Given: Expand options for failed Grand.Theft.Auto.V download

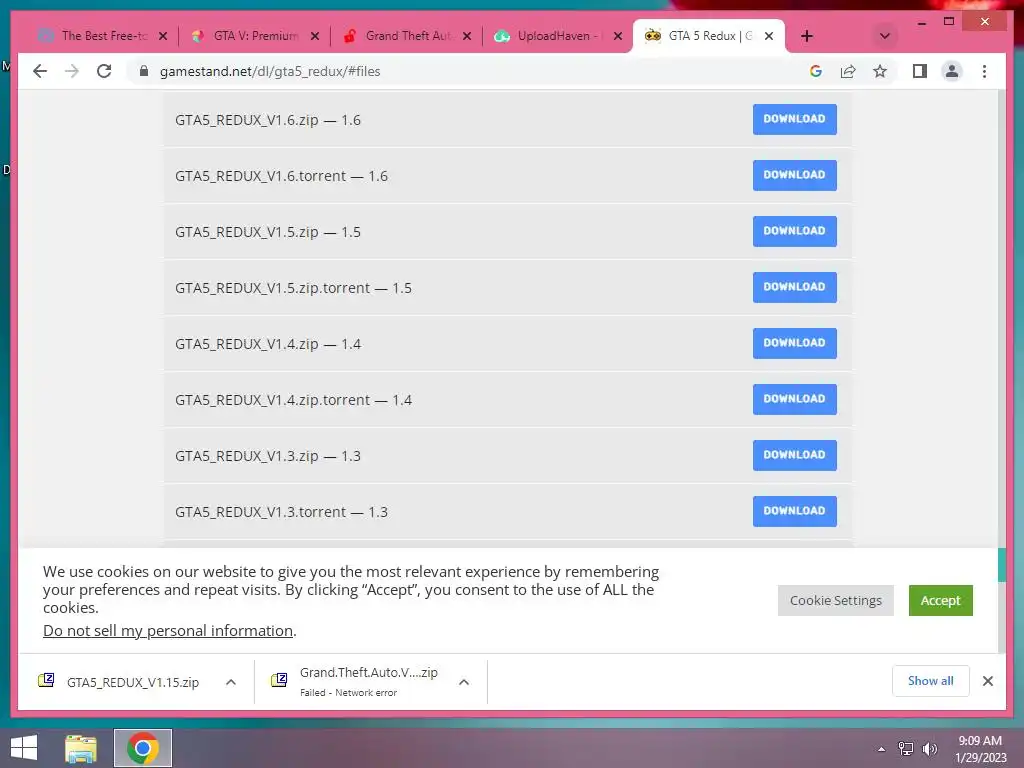Looking at the screenshot, I should pos(464,682).
